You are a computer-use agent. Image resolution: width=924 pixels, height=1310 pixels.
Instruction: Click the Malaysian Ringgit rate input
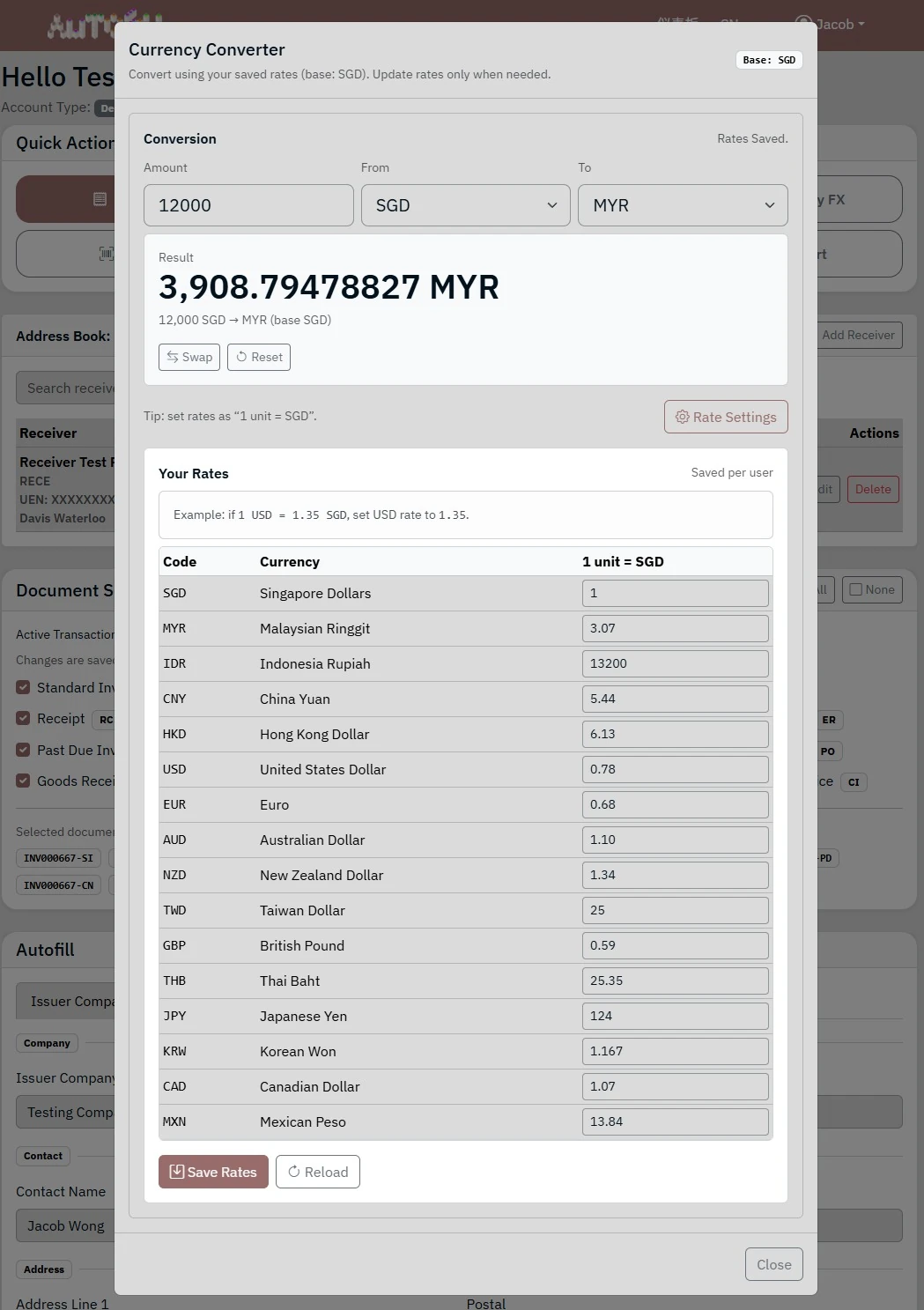[x=675, y=628]
